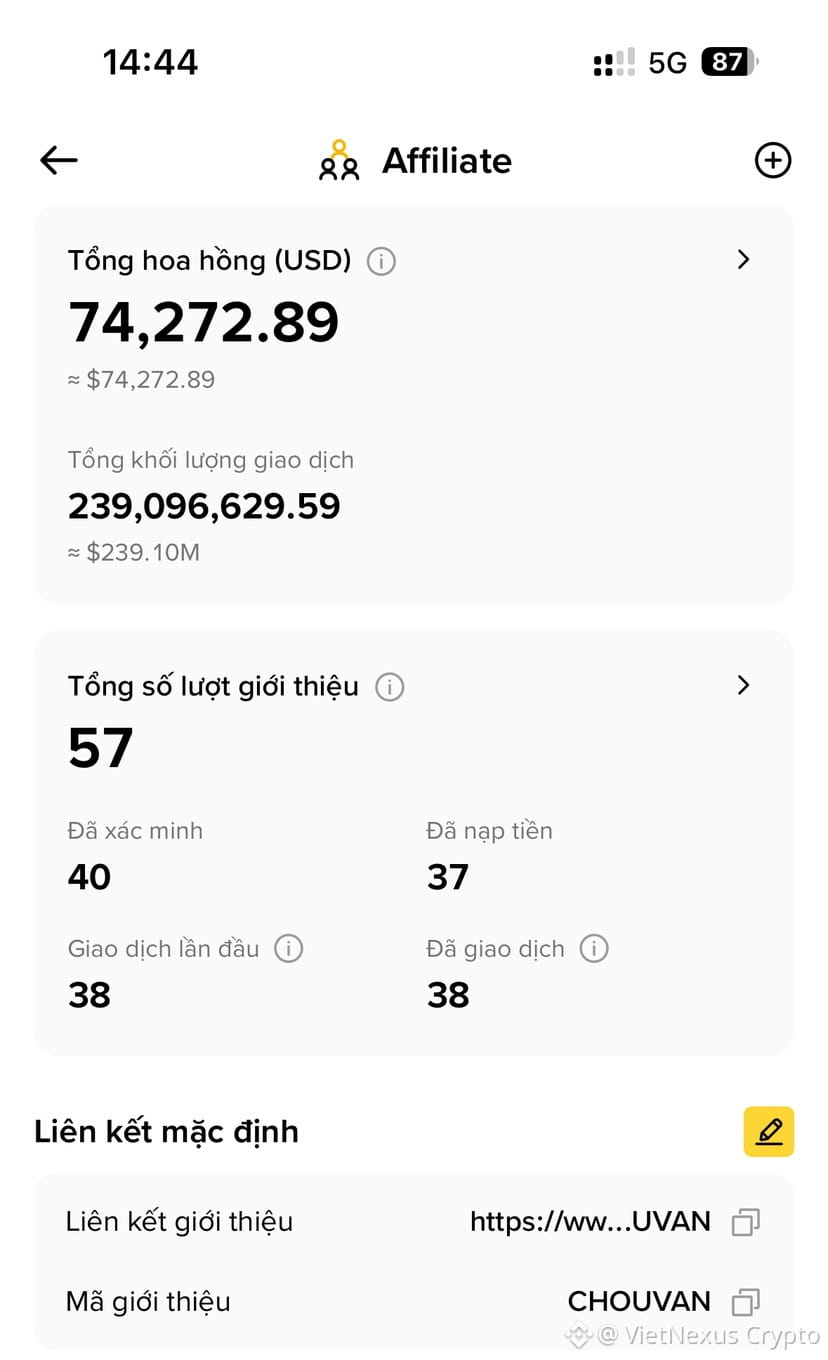828x1360 pixels.
Task: Tap the Đã xác minh count 40
Action: (x=89, y=877)
